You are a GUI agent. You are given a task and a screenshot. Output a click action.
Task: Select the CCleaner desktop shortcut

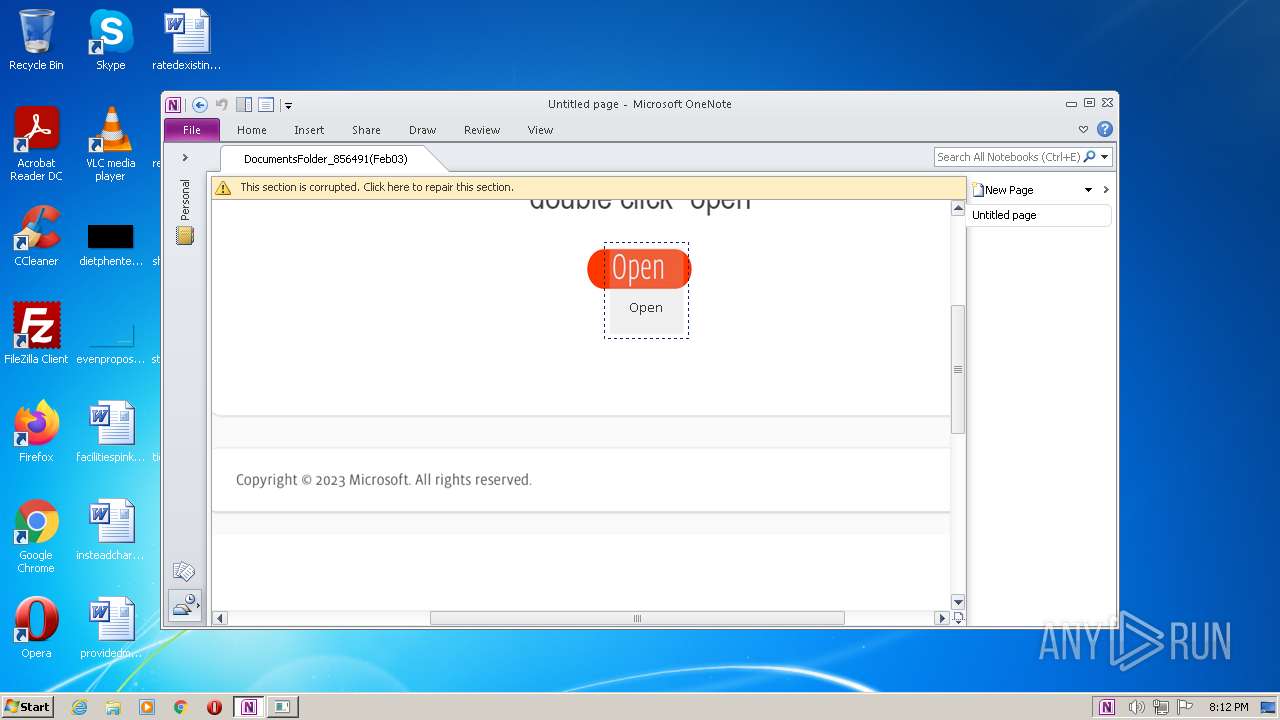coord(36,236)
